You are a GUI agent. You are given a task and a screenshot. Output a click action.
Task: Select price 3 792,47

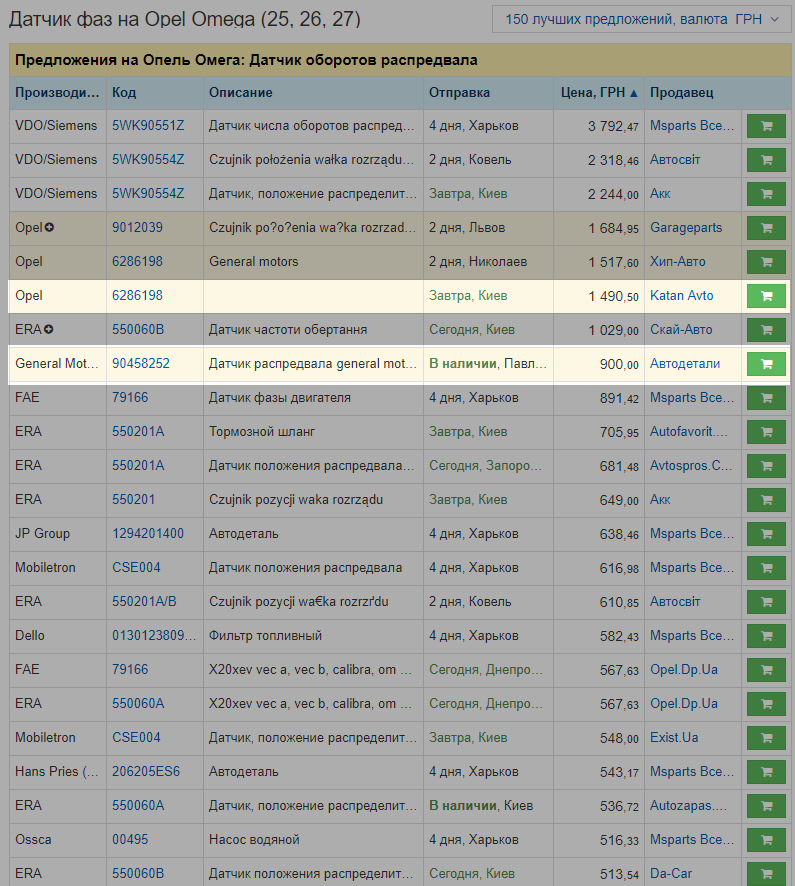point(613,126)
